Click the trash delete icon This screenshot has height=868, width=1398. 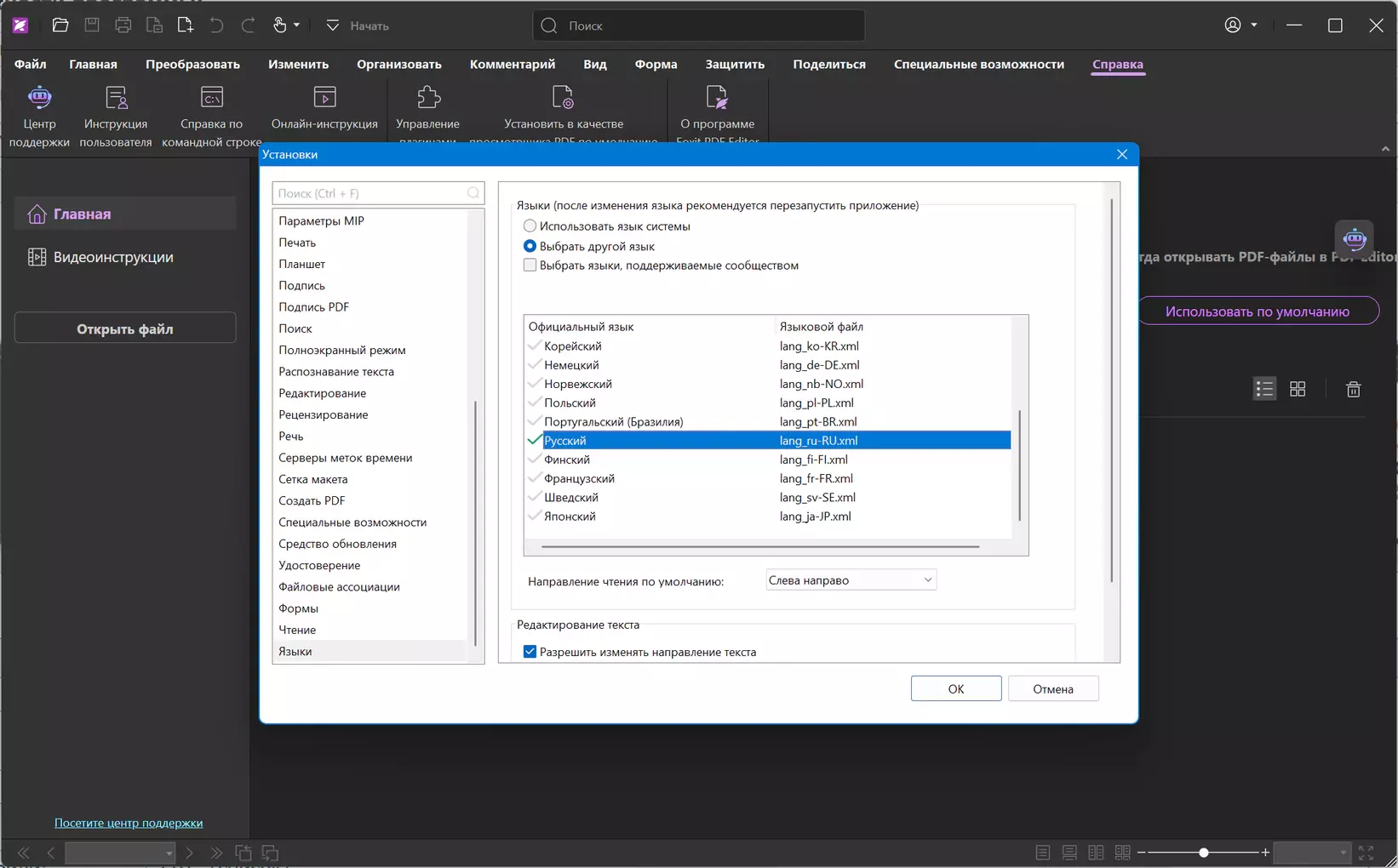click(1353, 389)
